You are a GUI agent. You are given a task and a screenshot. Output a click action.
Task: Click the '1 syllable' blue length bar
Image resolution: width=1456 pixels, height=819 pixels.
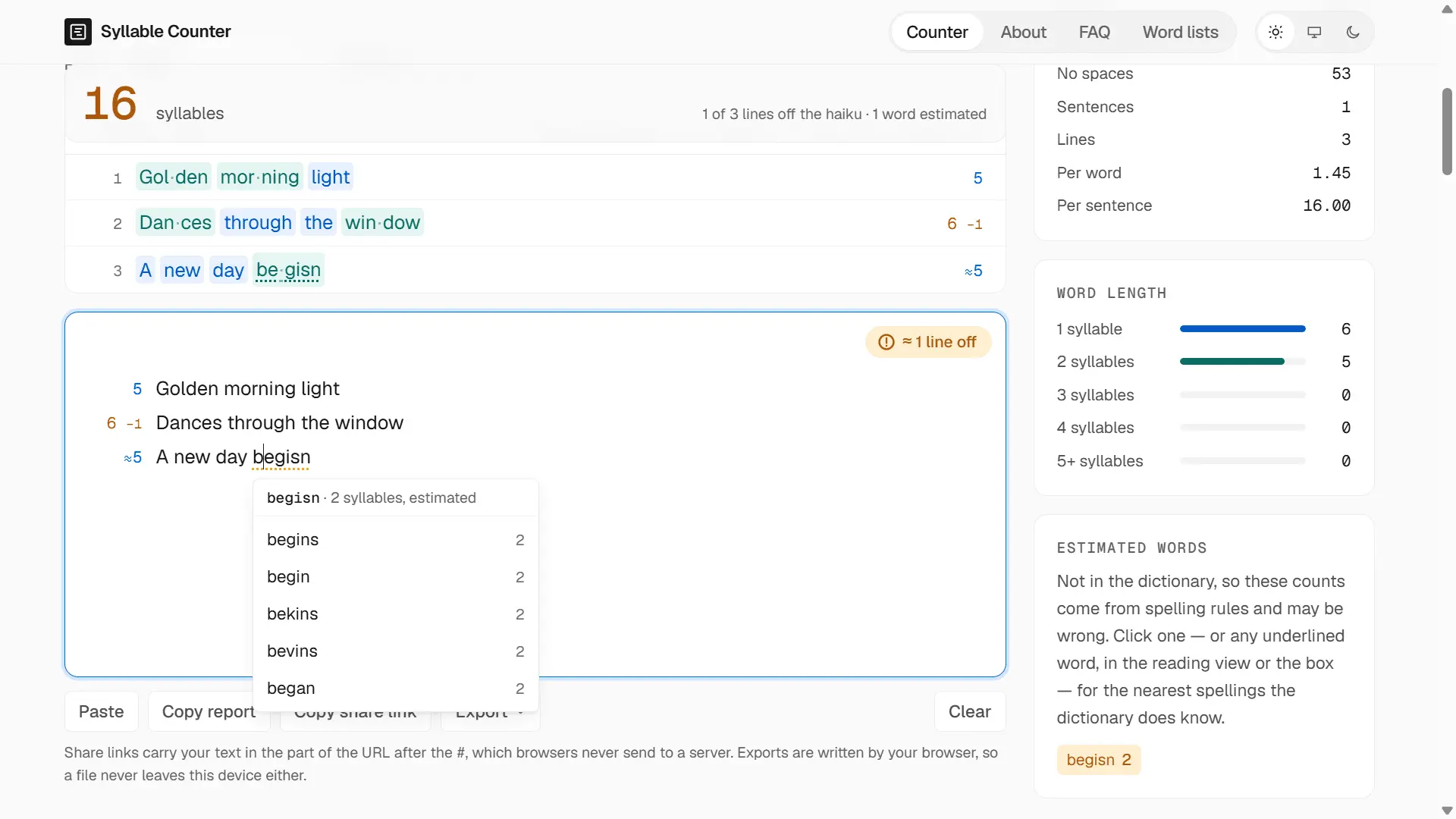(x=1242, y=329)
